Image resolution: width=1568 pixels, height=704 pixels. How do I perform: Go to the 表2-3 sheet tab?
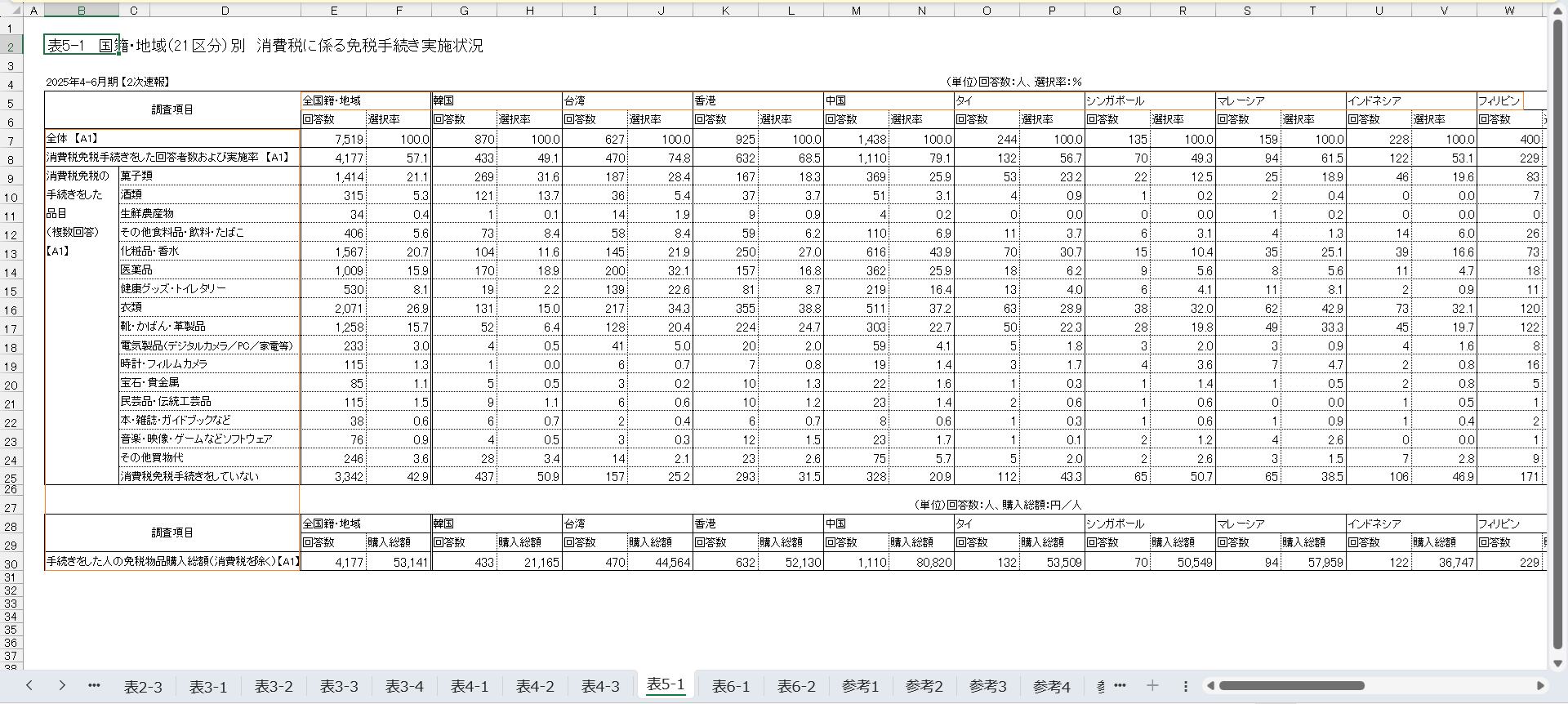tap(143, 687)
